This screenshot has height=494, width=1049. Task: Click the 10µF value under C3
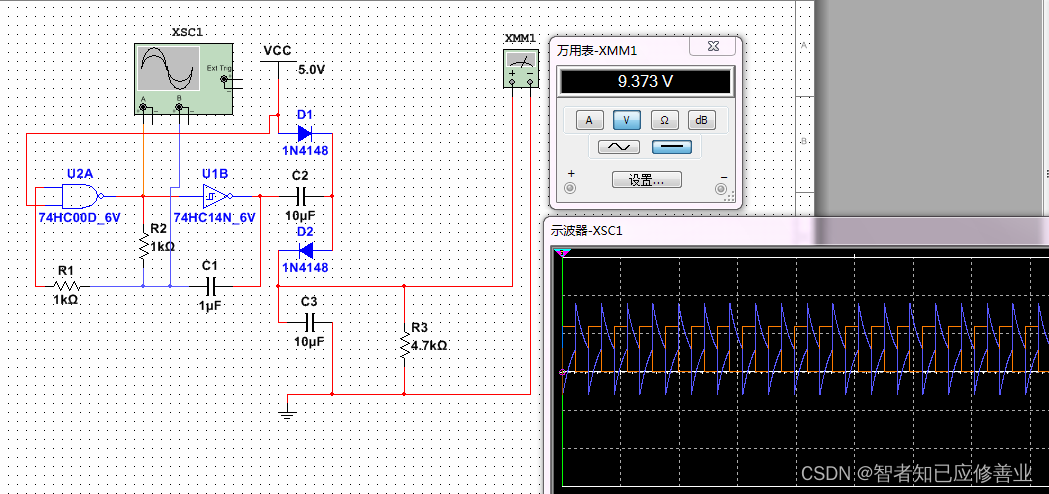click(x=308, y=341)
